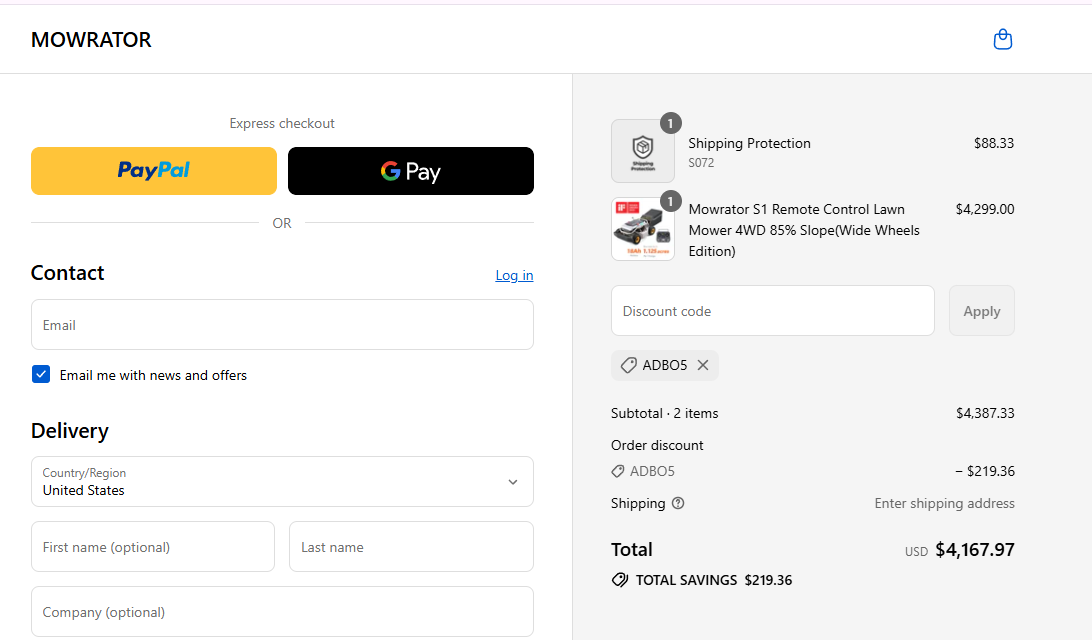Remove the ADBO5 discount code tag

point(703,365)
